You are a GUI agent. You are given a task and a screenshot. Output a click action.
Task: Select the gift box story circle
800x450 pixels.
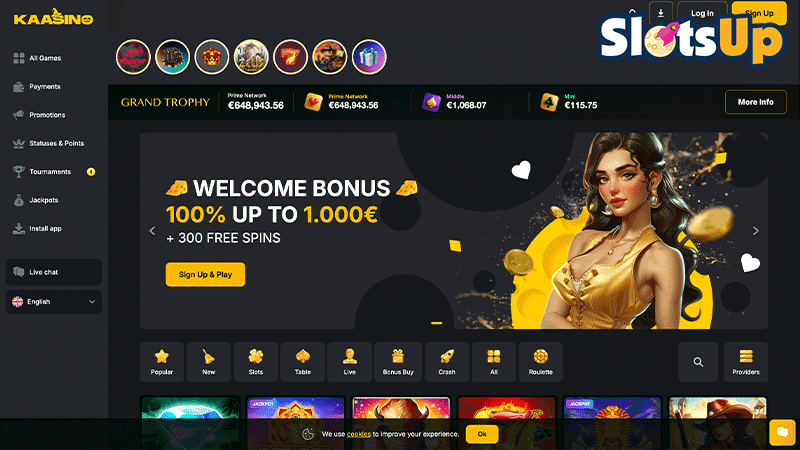pos(369,57)
